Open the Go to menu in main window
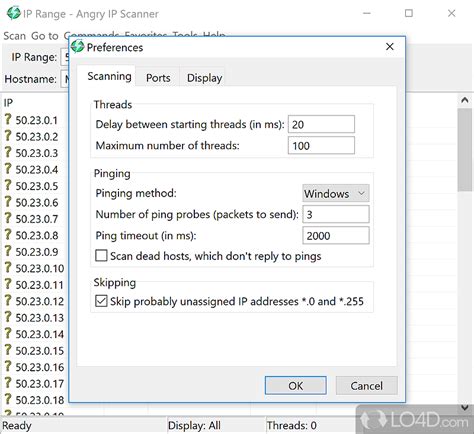Screen dimensions: 474x434 pos(45,36)
